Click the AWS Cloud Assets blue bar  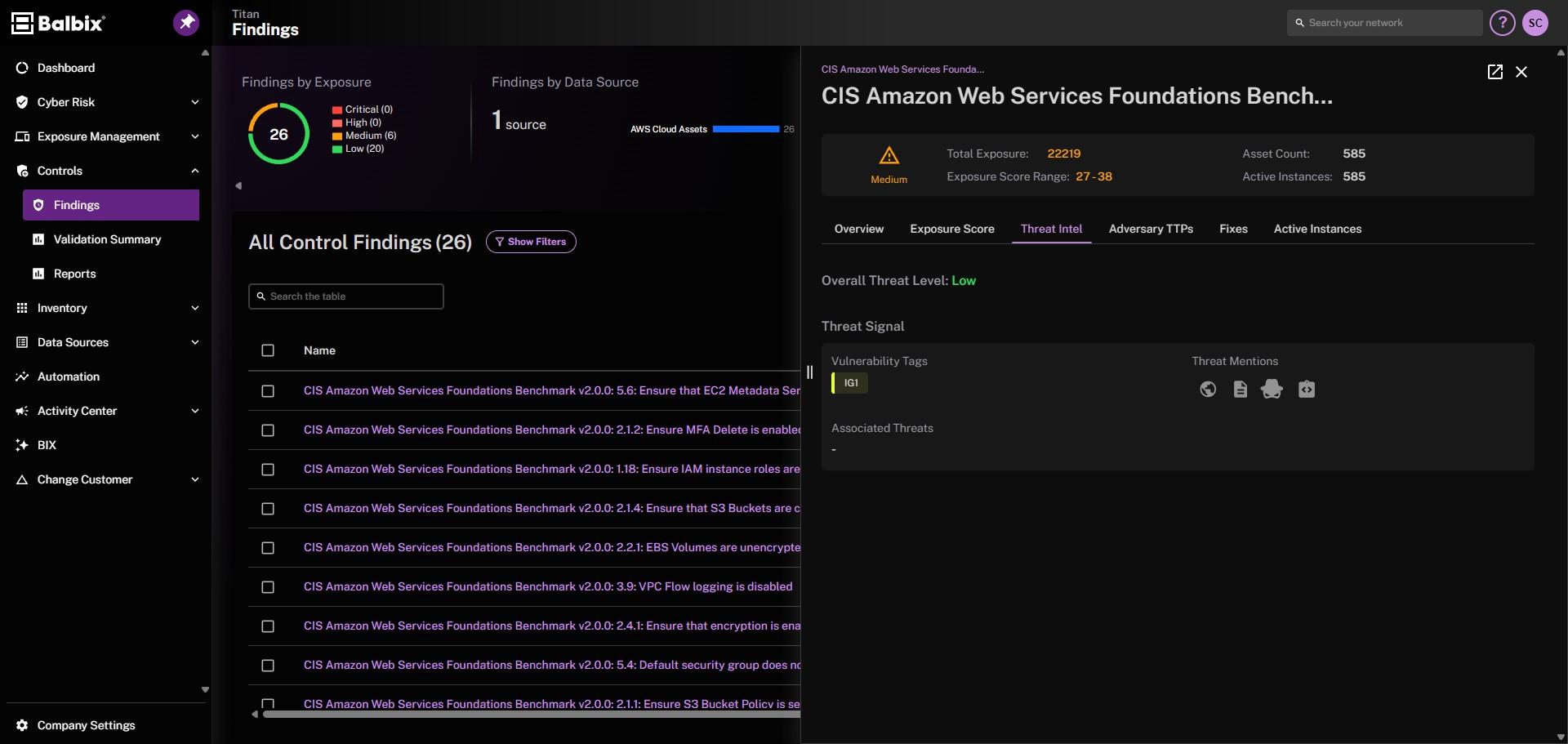pos(746,129)
